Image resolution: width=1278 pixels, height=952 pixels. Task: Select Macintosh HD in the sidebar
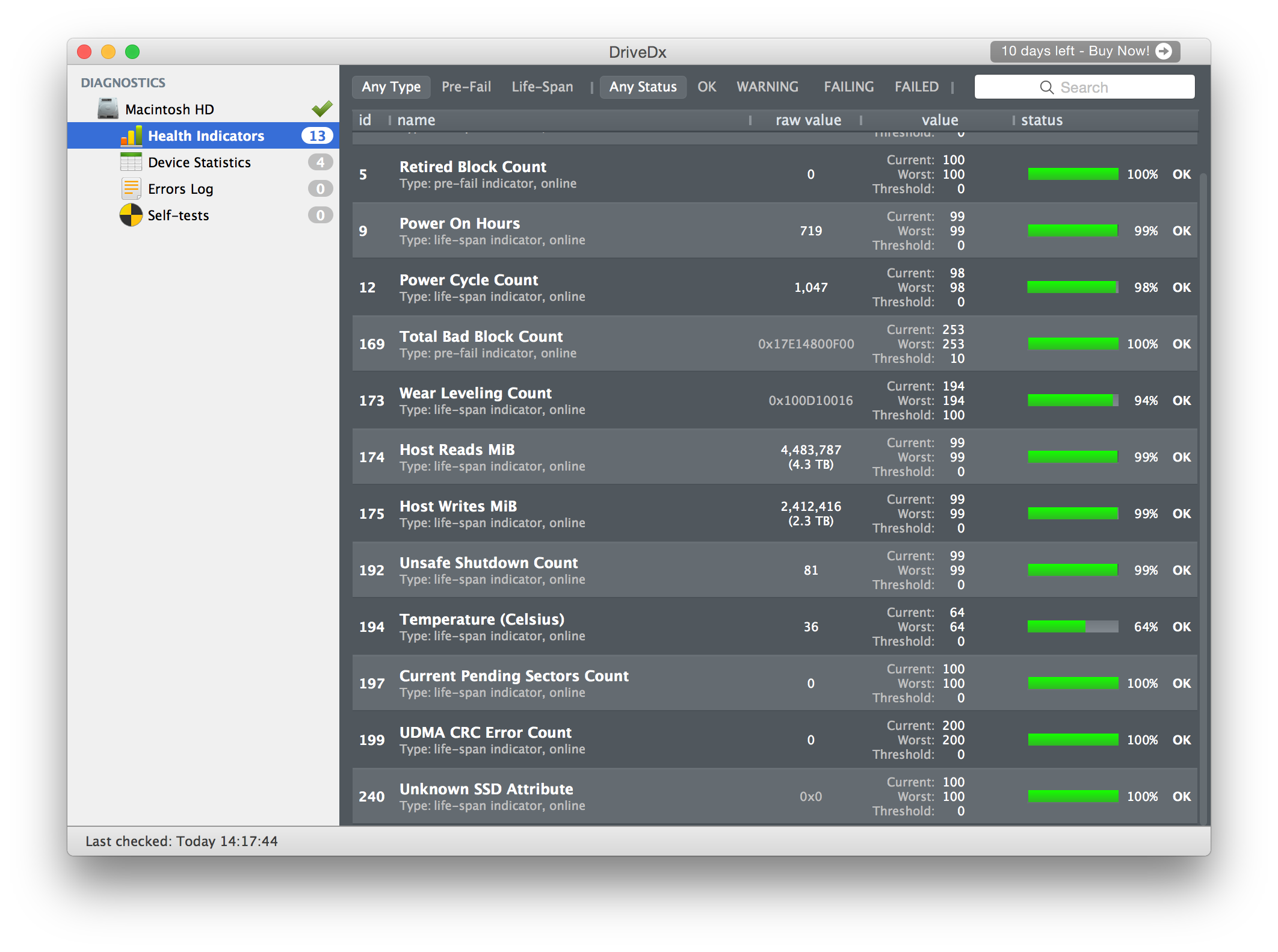(x=203, y=110)
